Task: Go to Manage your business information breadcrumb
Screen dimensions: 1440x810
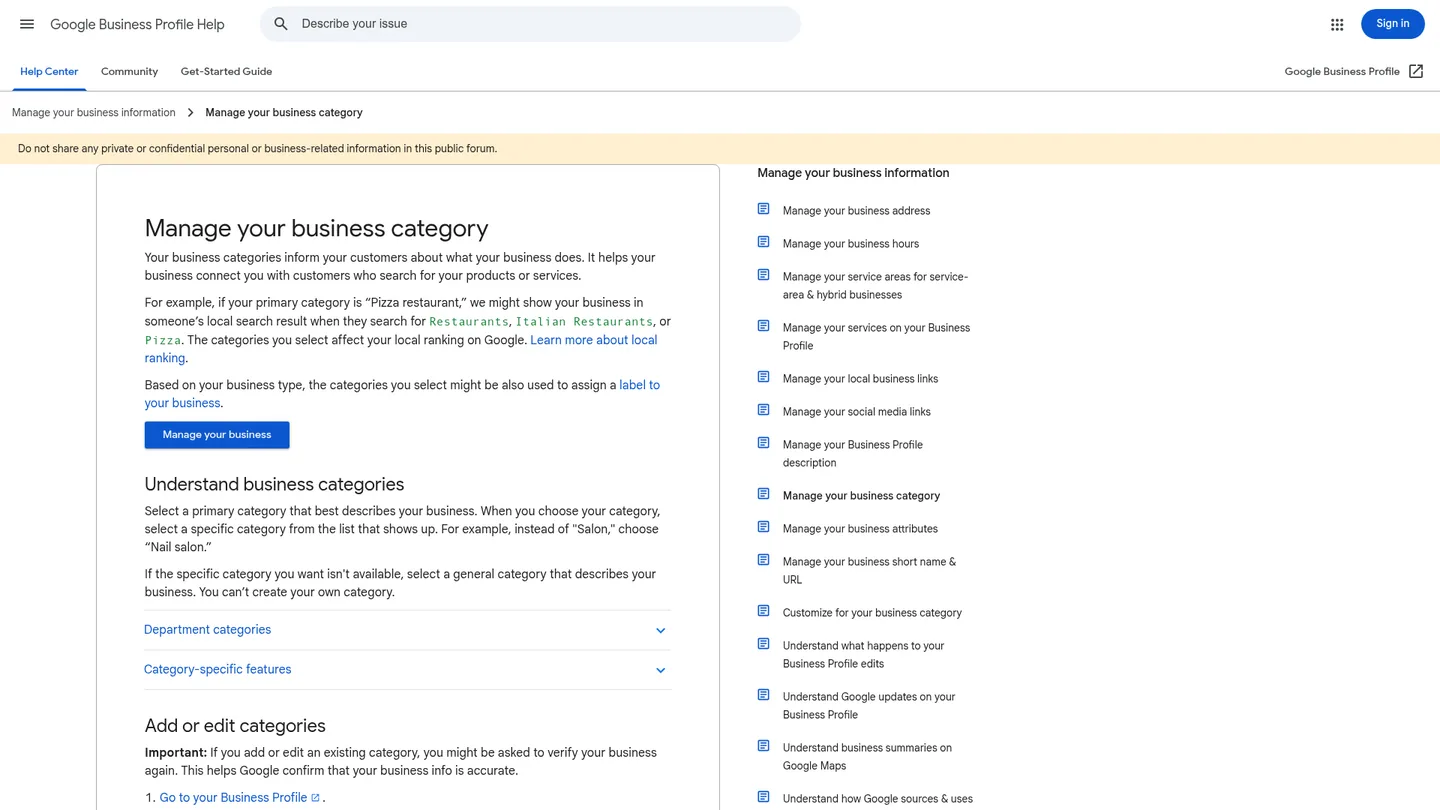Action: [x=94, y=113]
